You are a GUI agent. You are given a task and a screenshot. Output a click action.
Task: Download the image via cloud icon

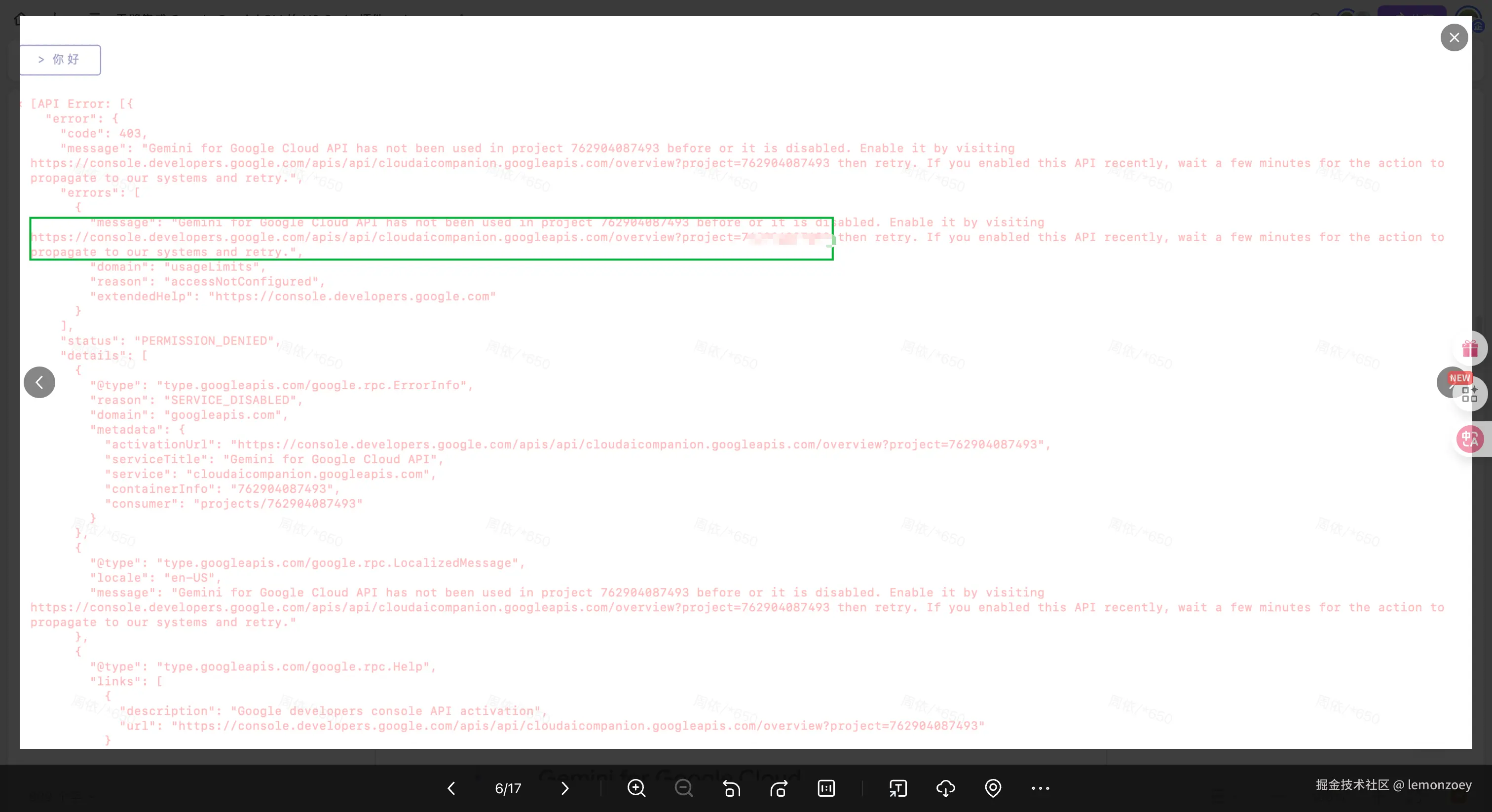point(945,788)
